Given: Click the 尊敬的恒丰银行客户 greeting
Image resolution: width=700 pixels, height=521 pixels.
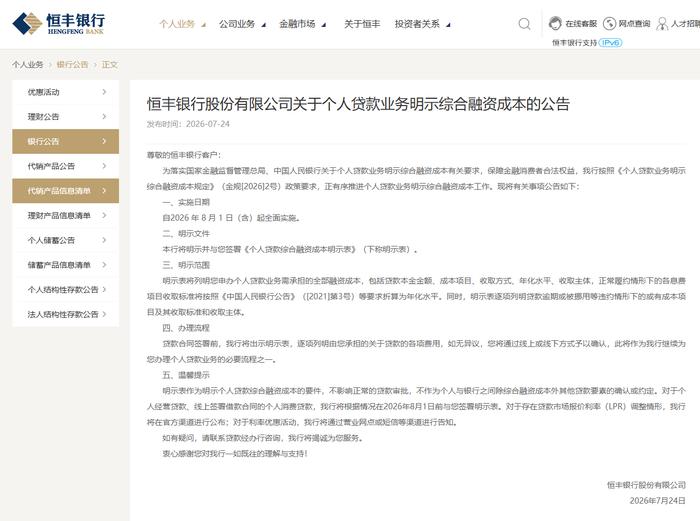Looking at the screenshot, I should [184, 155].
